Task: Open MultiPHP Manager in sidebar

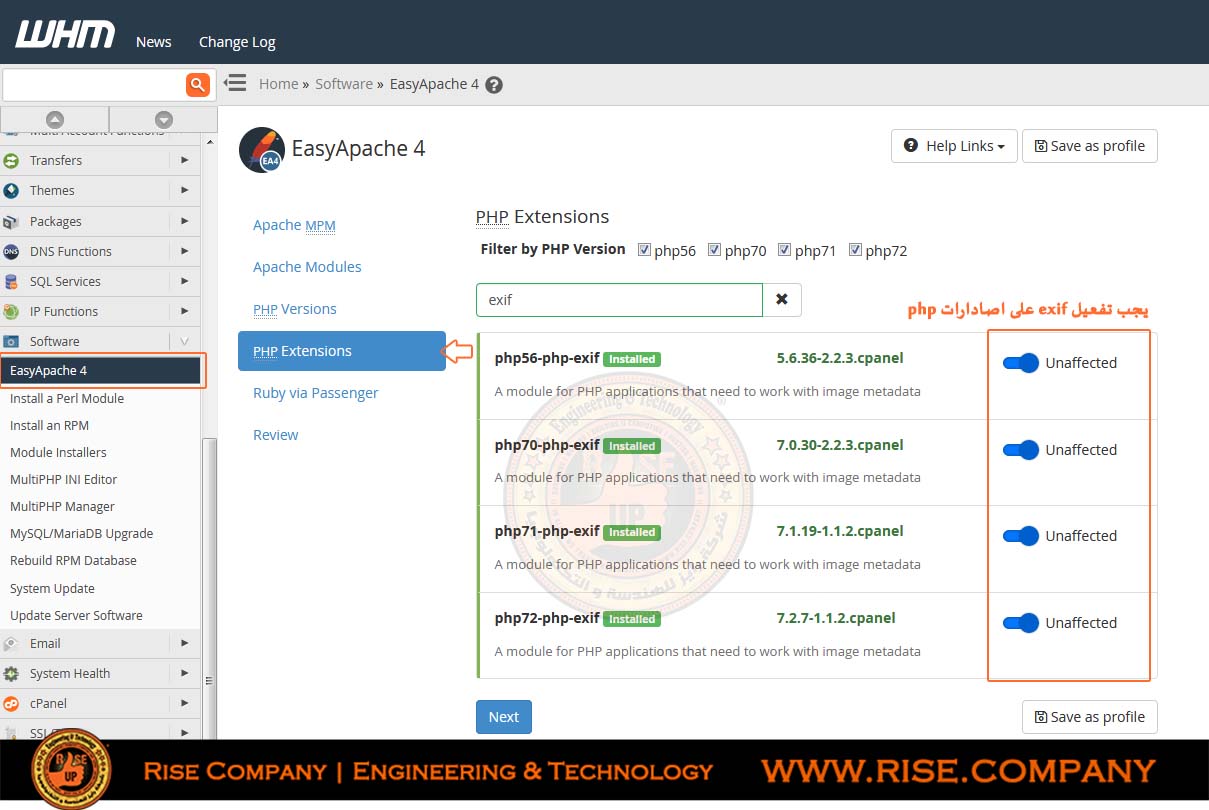Action: tap(62, 506)
